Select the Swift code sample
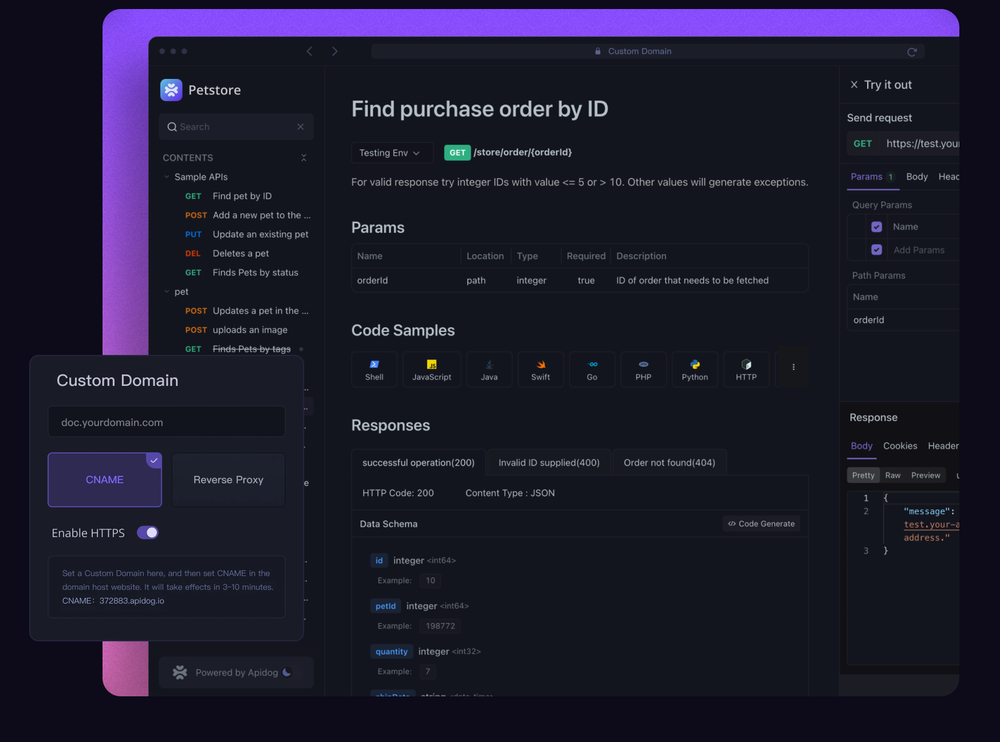 coord(540,369)
